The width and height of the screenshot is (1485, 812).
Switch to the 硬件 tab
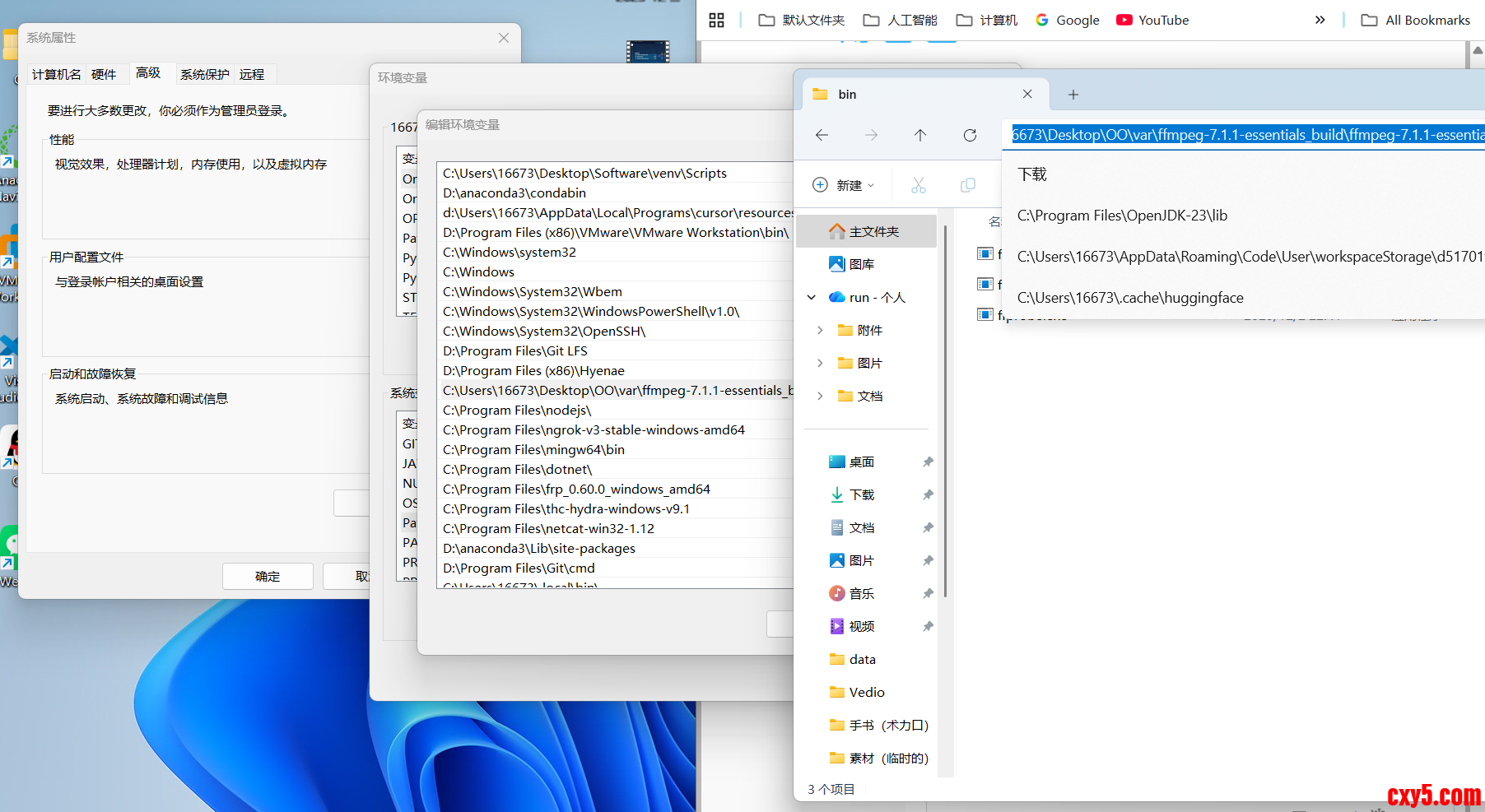click(104, 74)
